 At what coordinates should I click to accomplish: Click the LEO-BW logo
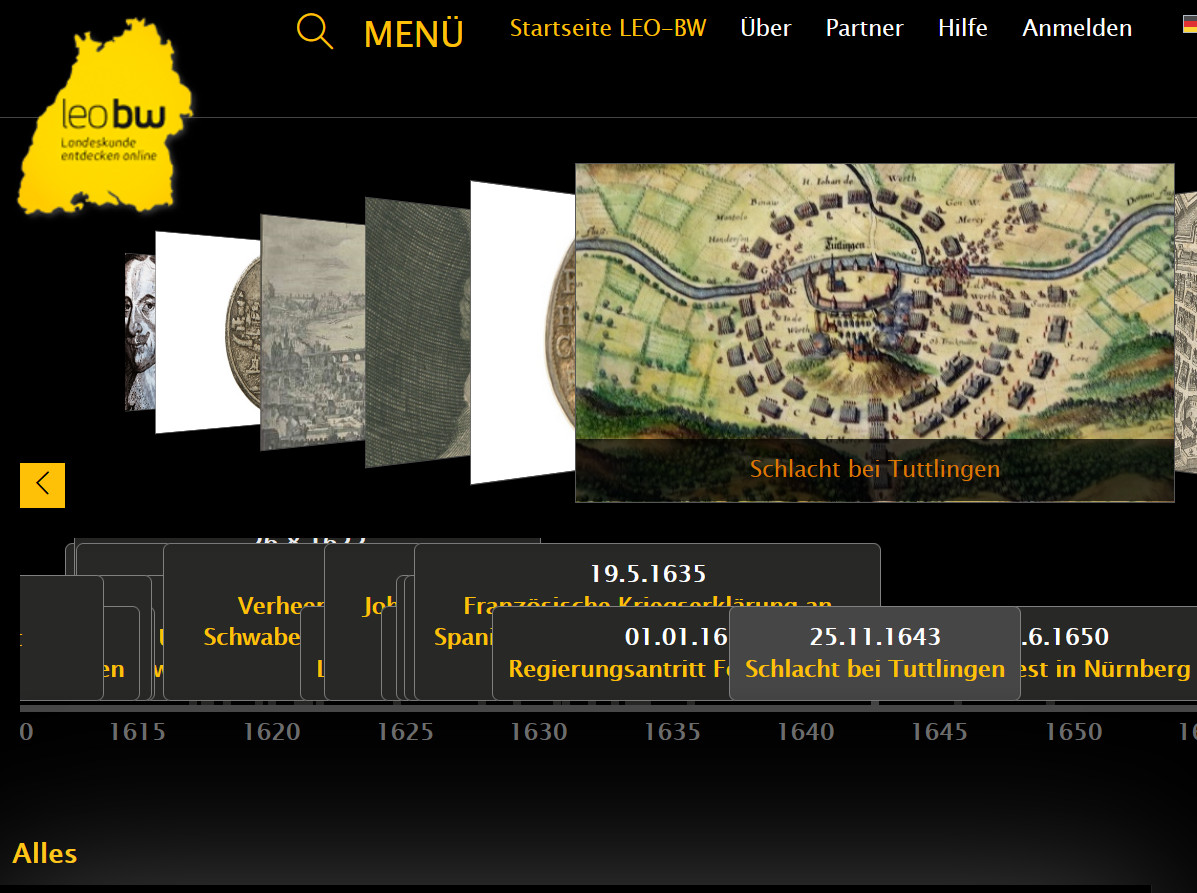(x=105, y=116)
